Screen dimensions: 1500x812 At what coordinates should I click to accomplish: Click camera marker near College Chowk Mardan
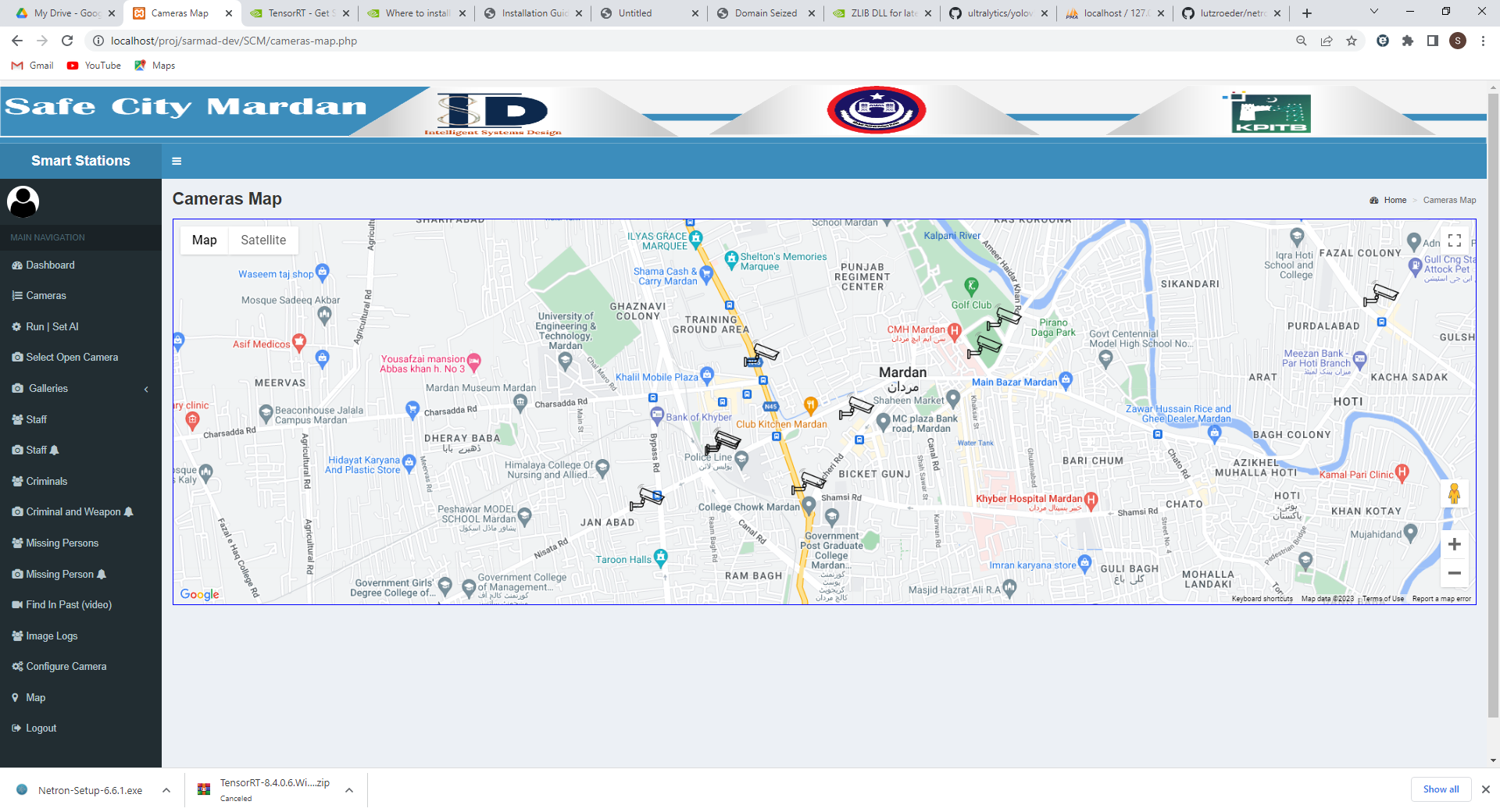(809, 483)
